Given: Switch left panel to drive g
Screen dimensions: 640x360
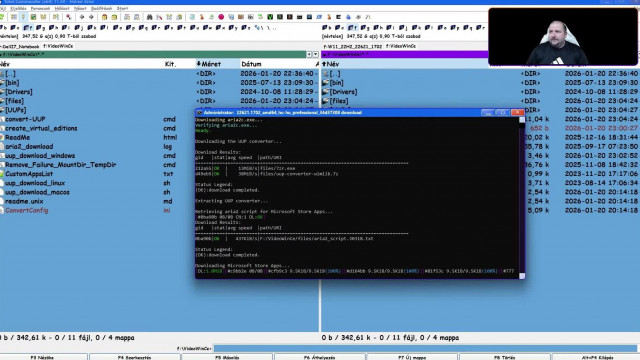Looking at the screenshot, I should point(40,28).
